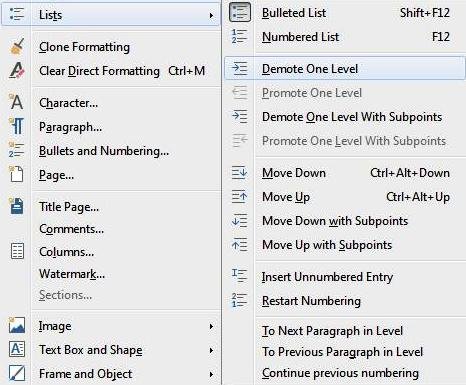Screen dimensions: 466x385
Task: Click the Insert Unnumbered Entry icon
Action: tap(239, 276)
